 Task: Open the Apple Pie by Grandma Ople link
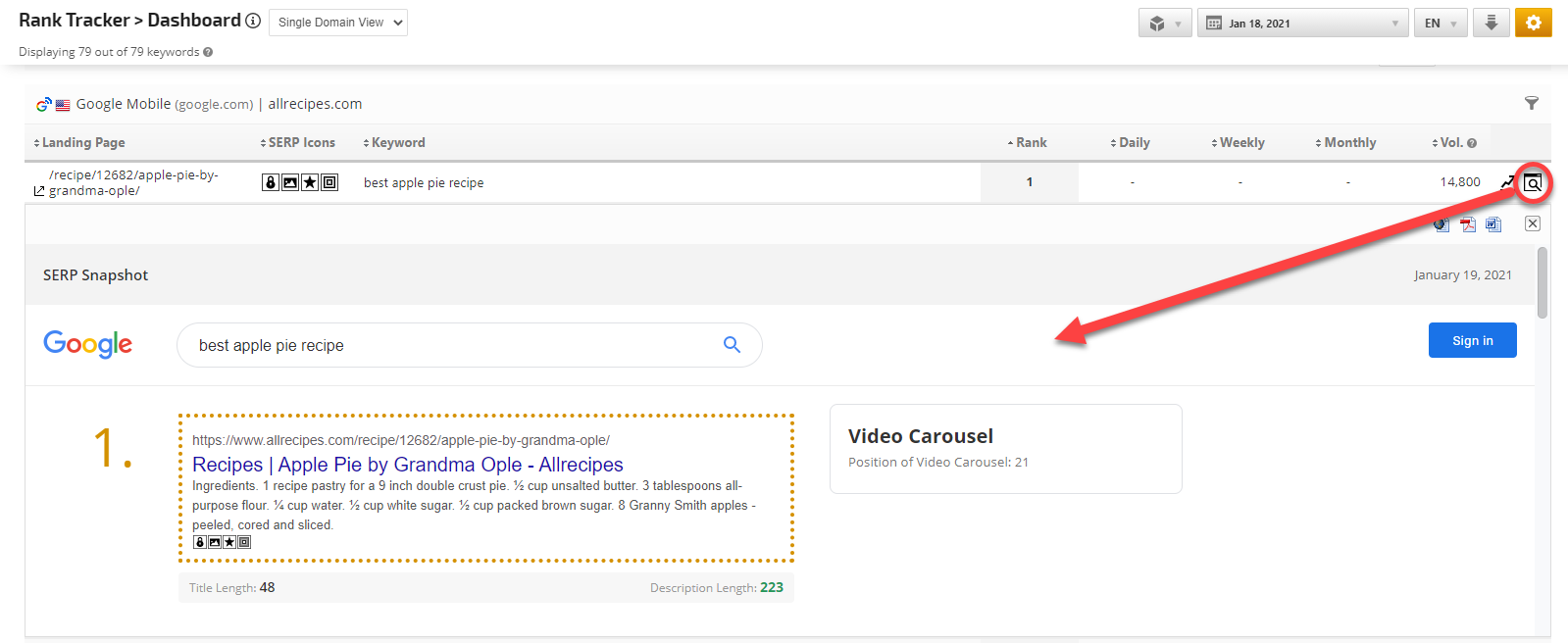point(407,465)
